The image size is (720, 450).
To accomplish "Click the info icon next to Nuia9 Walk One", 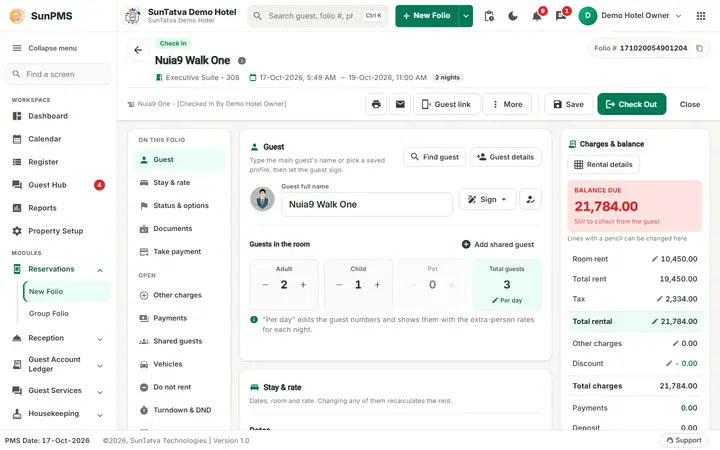I will pyautogui.click(x=242, y=61).
